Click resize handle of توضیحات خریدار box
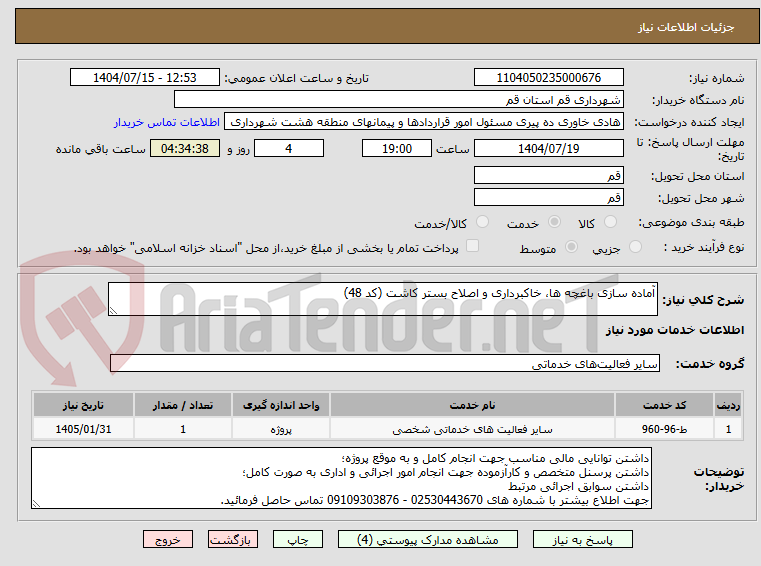The image size is (761, 566). click(36, 504)
